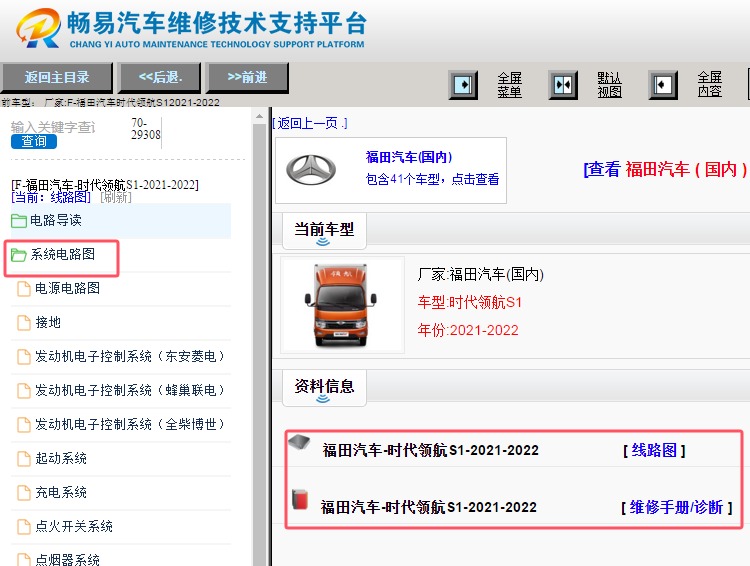Click open-folder icon beside 系统电路图
Screen dimensions: 750x566
click(19, 255)
